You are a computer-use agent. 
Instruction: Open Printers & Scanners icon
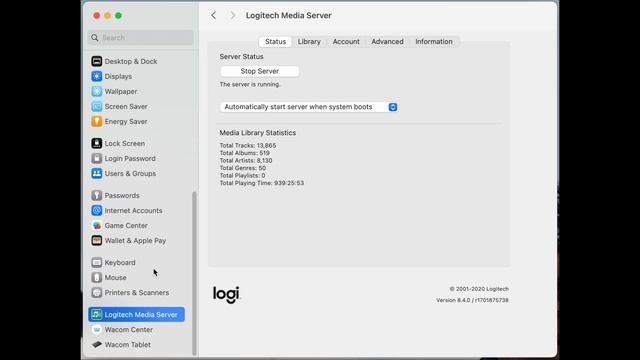pos(97,293)
